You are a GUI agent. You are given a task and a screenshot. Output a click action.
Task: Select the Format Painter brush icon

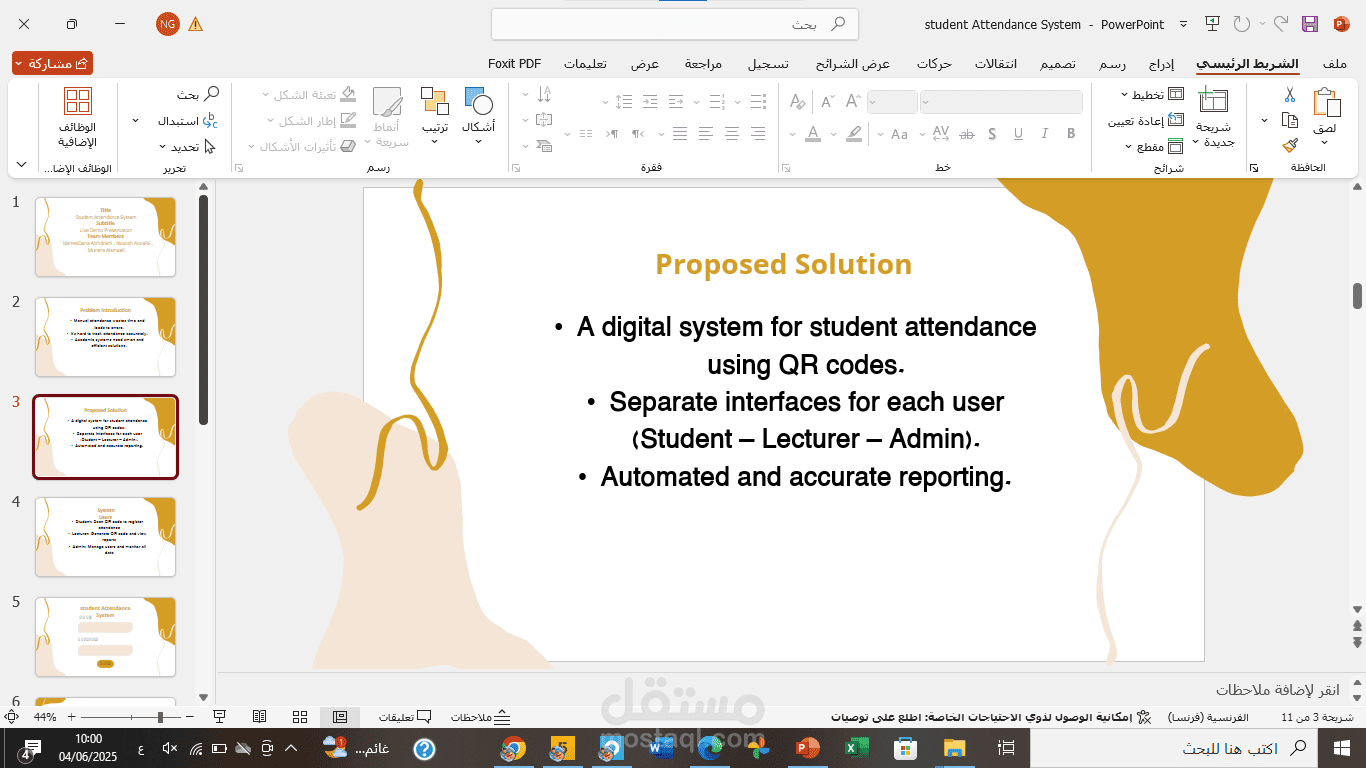(1290, 146)
